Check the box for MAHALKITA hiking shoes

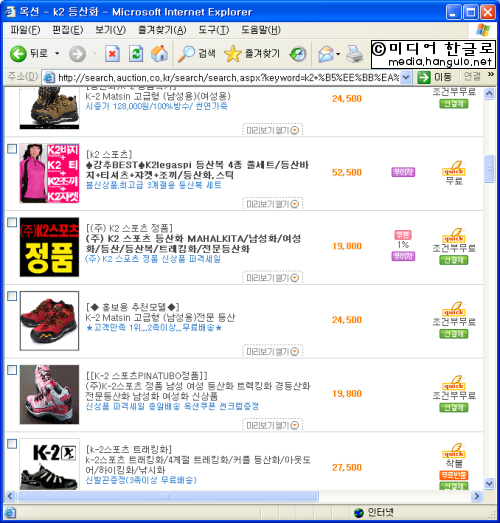click(x=12, y=222)
